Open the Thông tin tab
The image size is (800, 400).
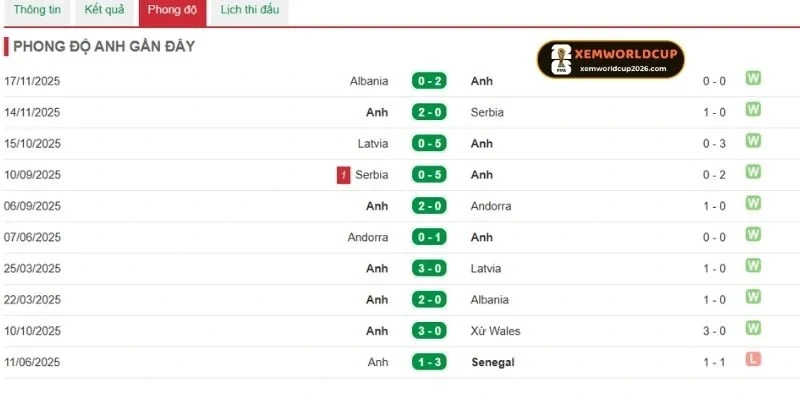(x=38, y=11)
